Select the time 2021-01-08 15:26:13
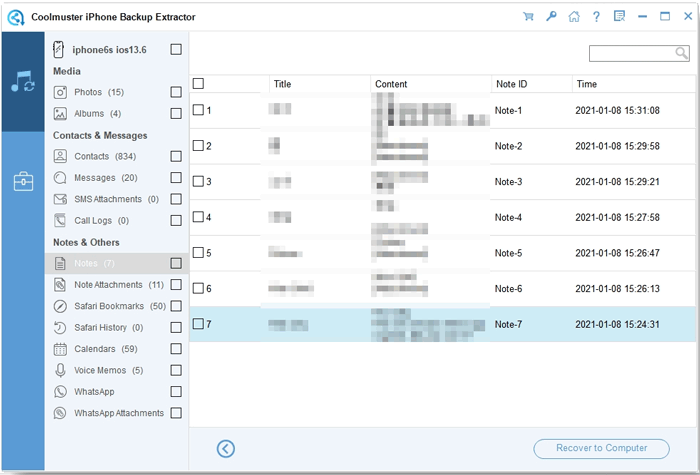 [x=617, y=289]
